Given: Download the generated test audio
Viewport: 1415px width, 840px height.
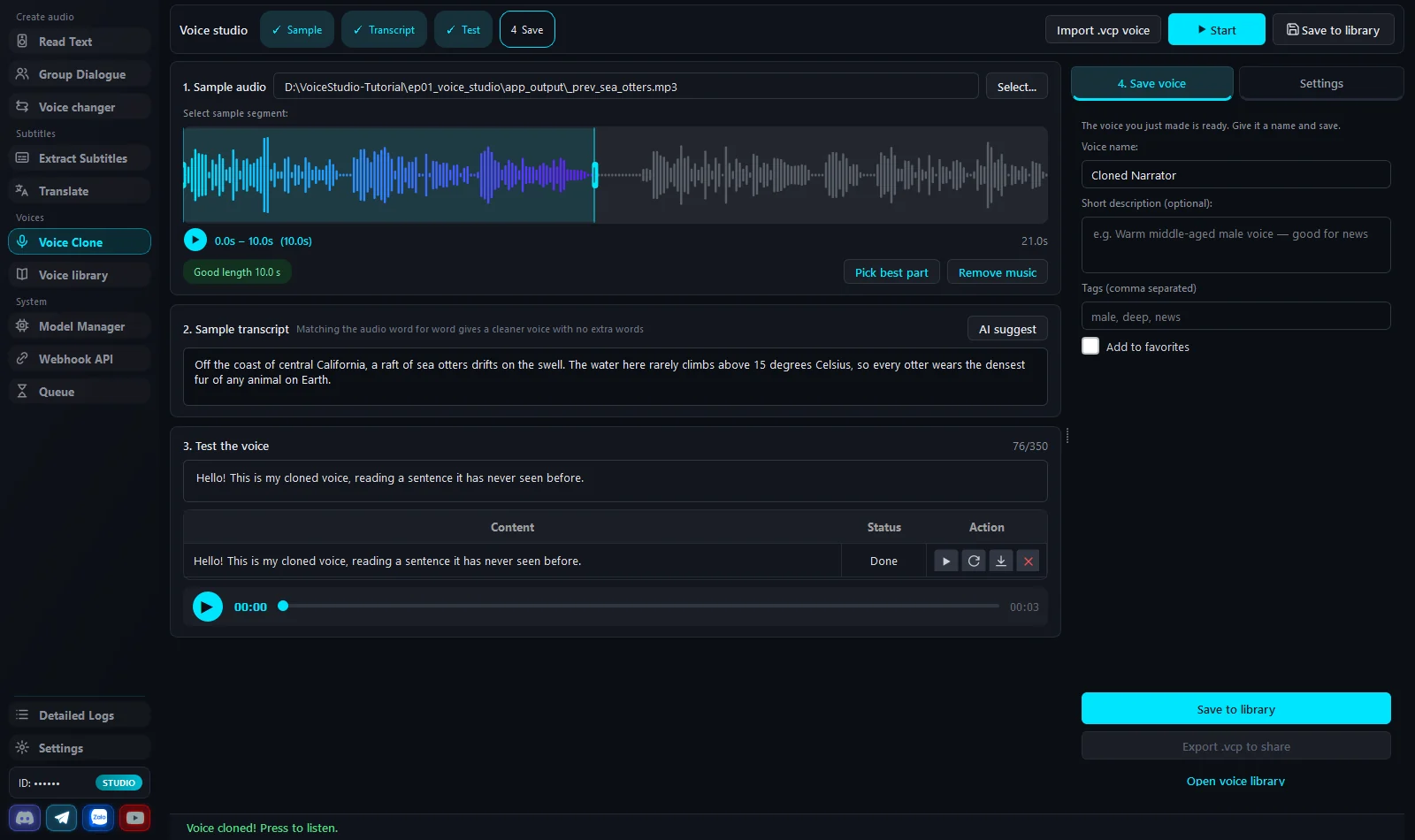Looking at the screenshot, I should coord(1001,561).
